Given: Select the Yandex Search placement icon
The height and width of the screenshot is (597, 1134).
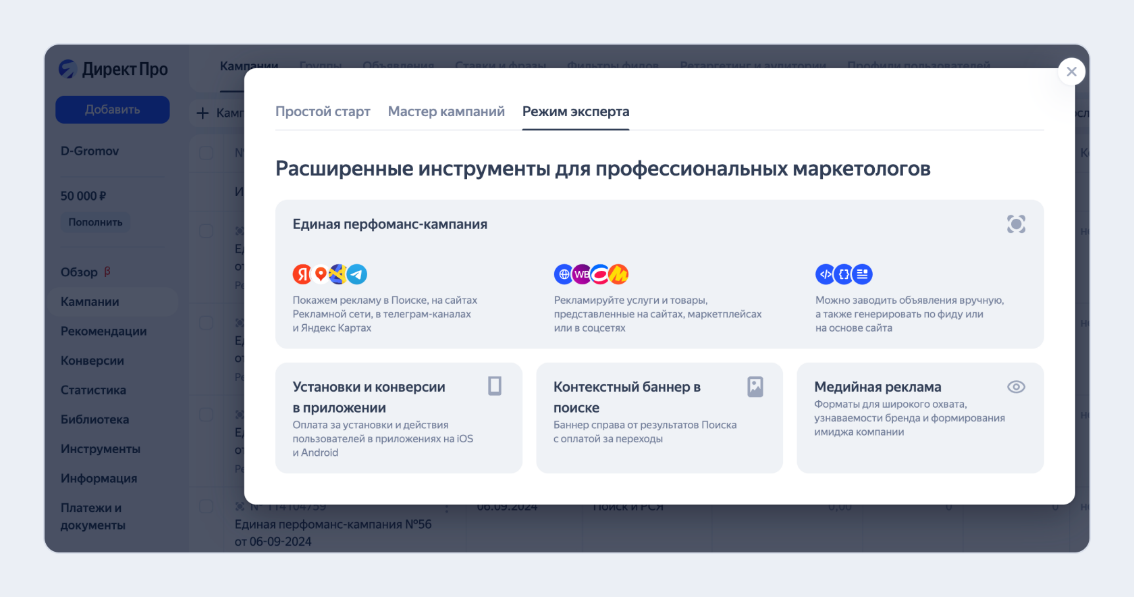Looking at the screenshot, I should [300, 274].
